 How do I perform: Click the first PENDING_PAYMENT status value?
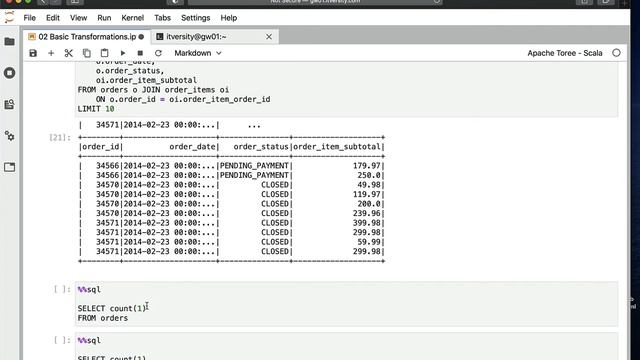click(x=254, y=166)
